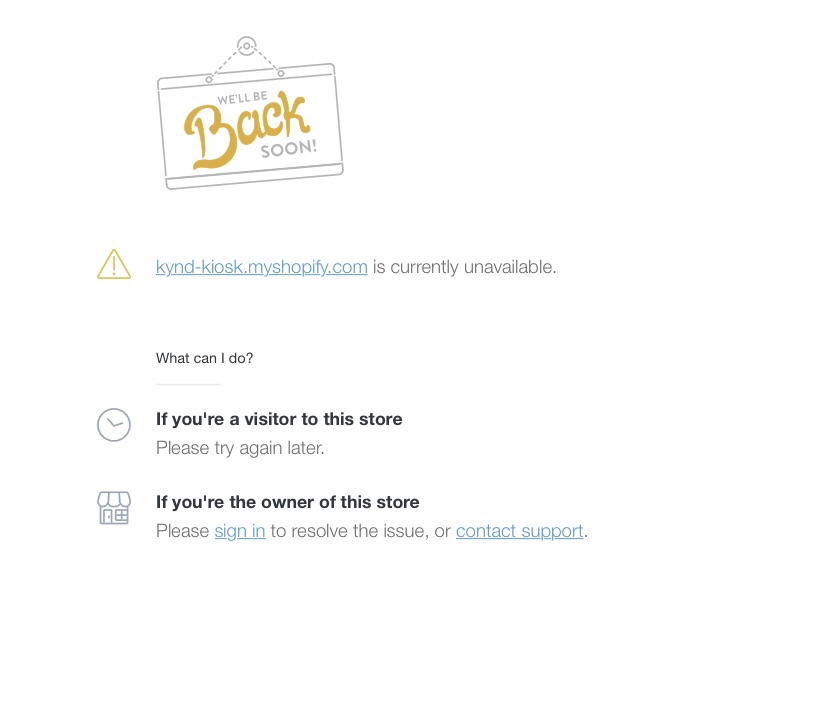This screenshot has height=703, width=828.
Task: Click the storefront icon beside owner section
Action: (x=114, y=508)
